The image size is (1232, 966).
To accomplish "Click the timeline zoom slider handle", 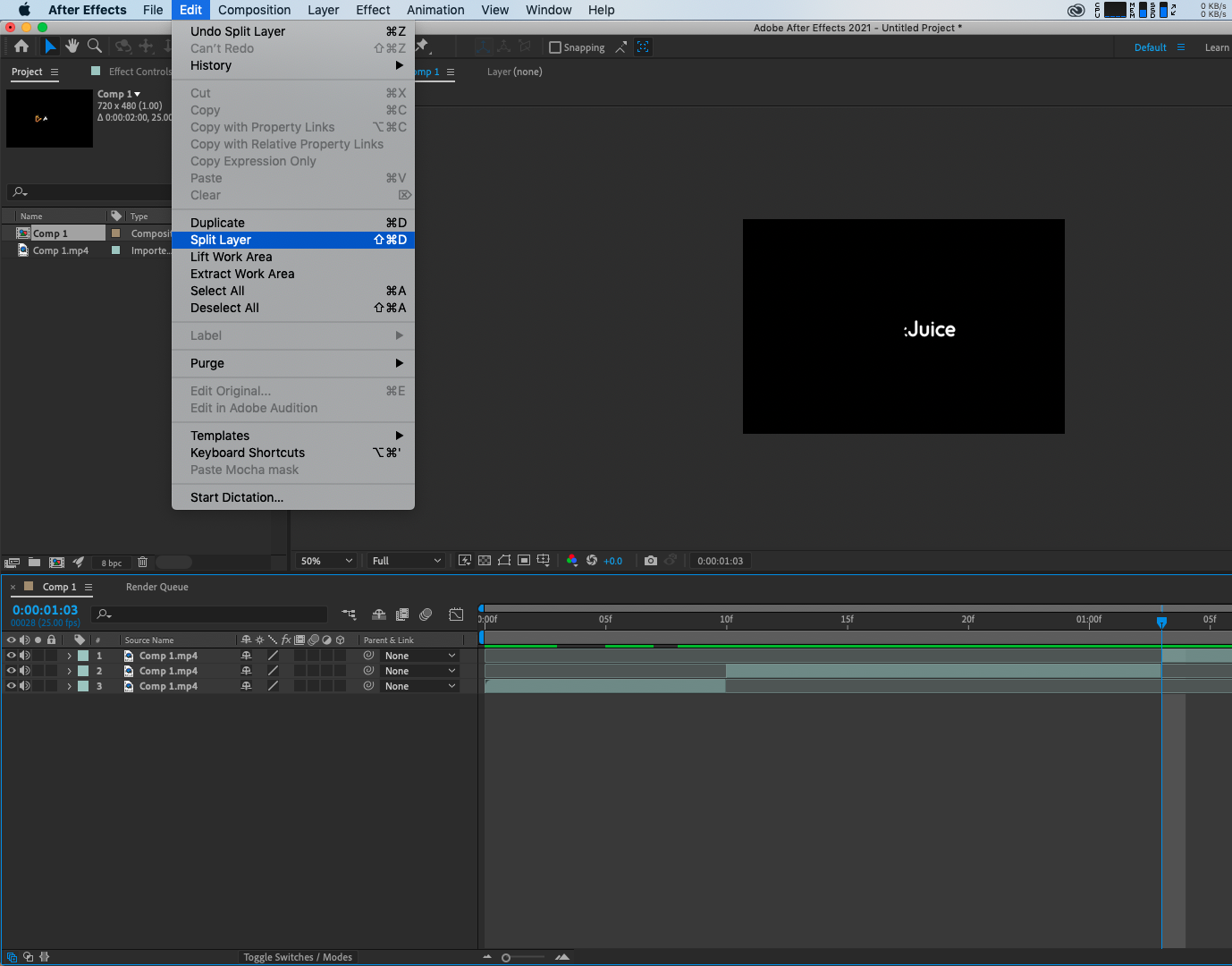I will pos(506,958).
